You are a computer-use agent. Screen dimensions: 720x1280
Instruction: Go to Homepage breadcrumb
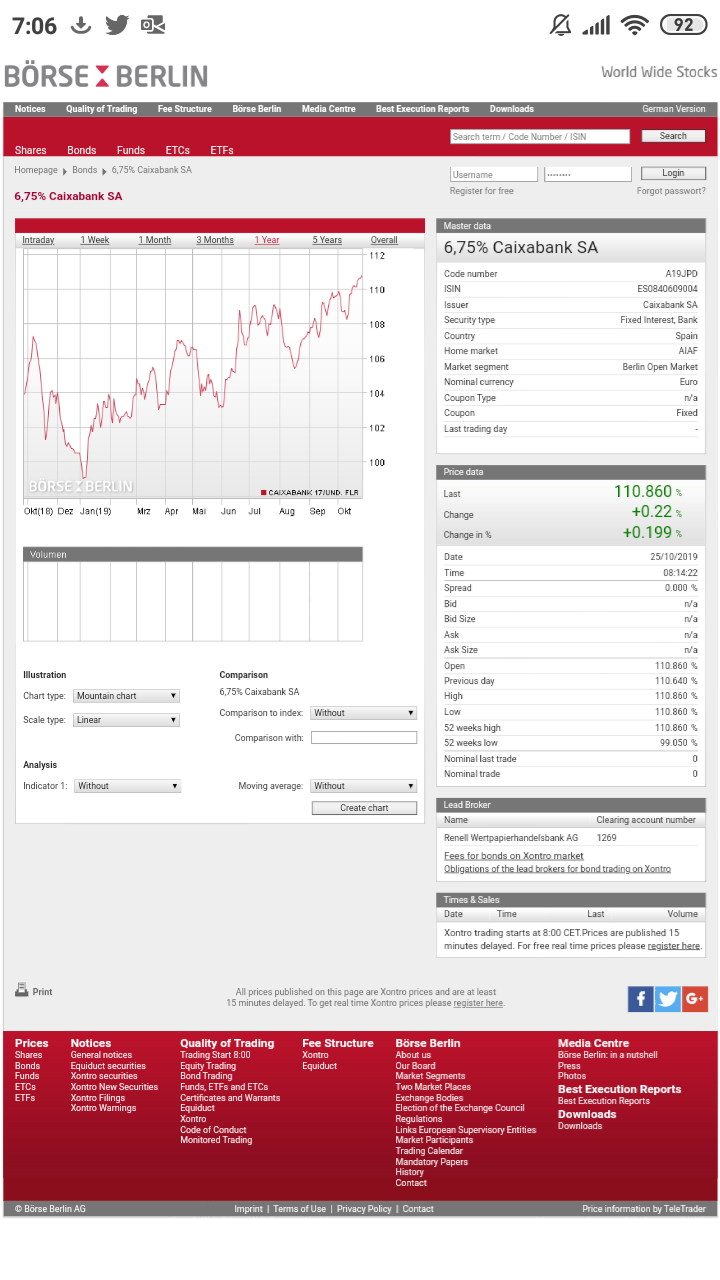(36, 170)
